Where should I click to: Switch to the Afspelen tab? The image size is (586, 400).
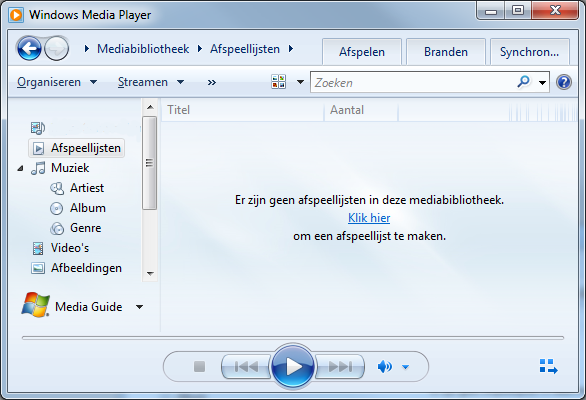click(x=362, y=52)
